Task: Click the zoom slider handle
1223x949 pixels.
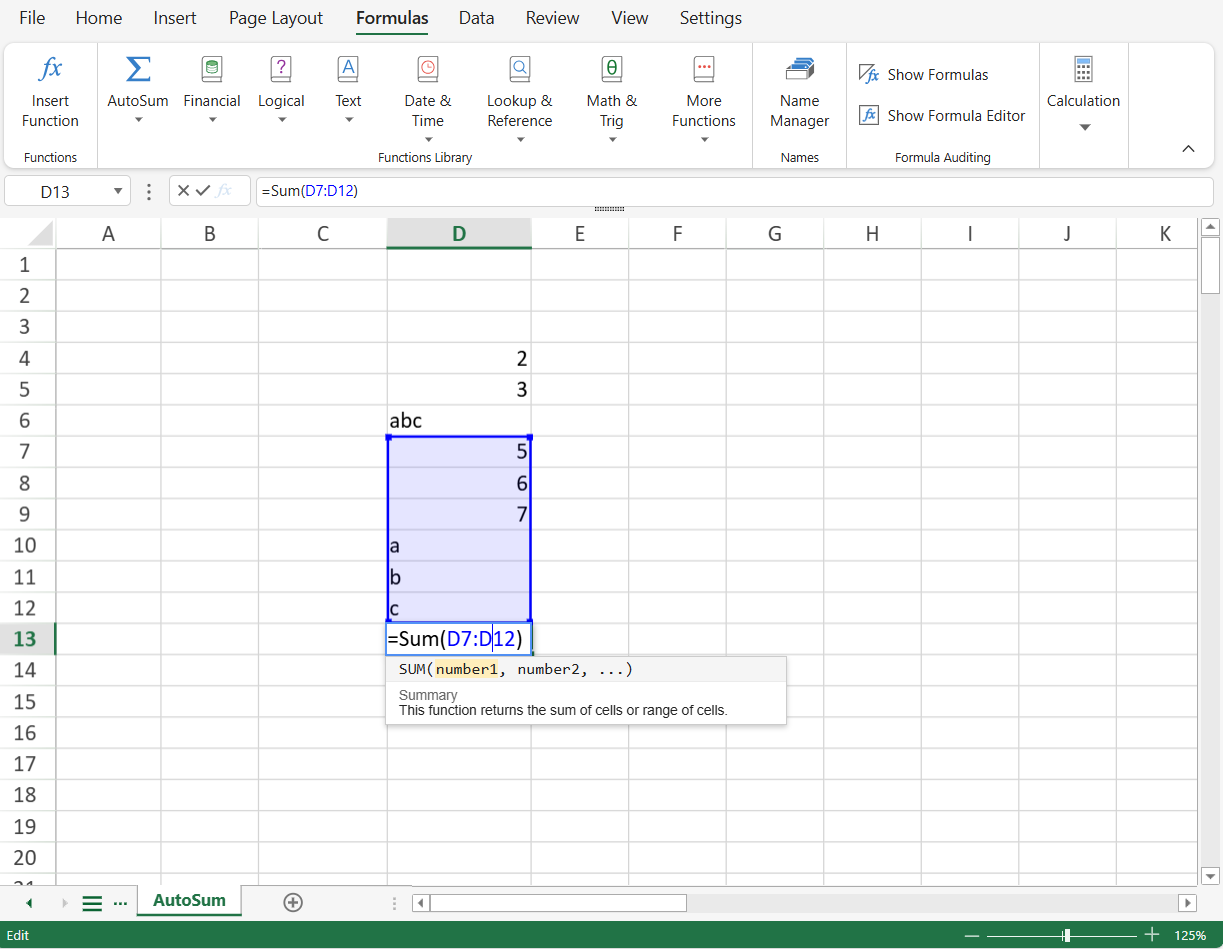Action: click(1067, 935)
